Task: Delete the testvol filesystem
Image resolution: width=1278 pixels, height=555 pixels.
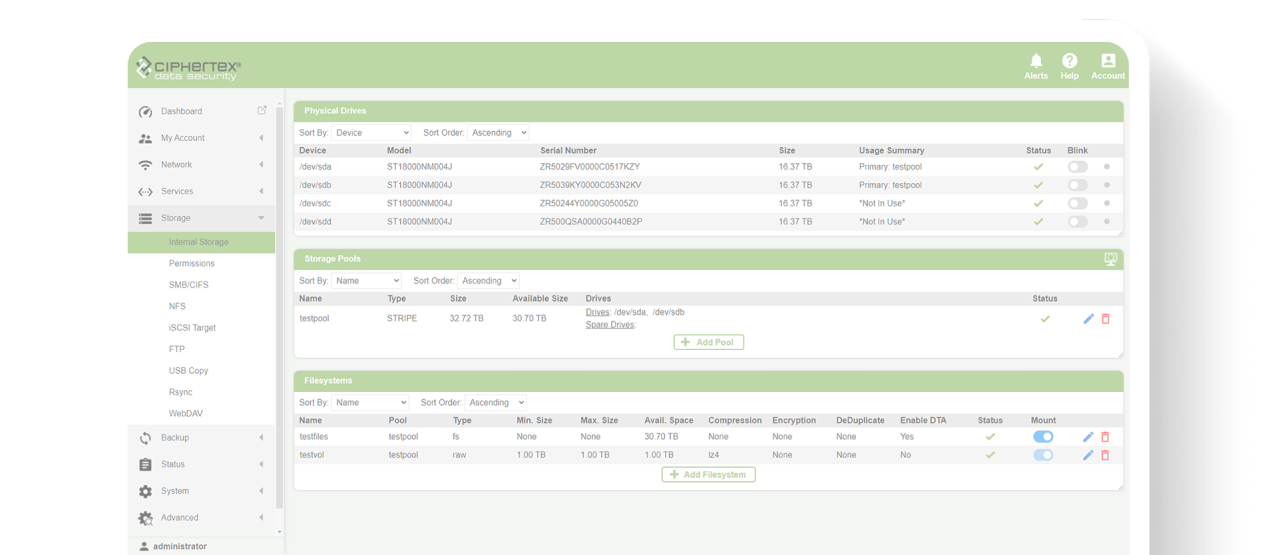Action: pos(1105,455)
